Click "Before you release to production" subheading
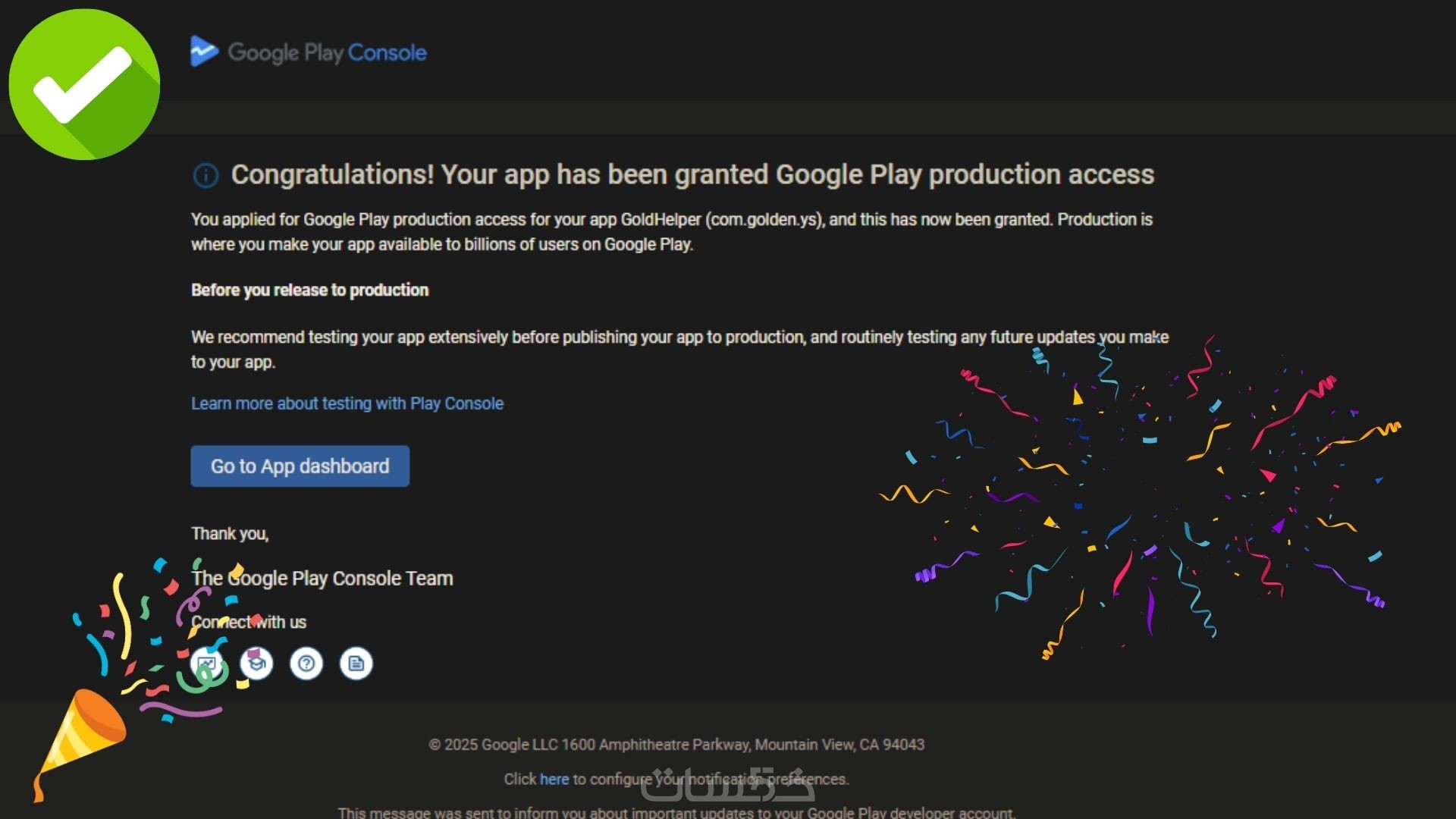 309,290
